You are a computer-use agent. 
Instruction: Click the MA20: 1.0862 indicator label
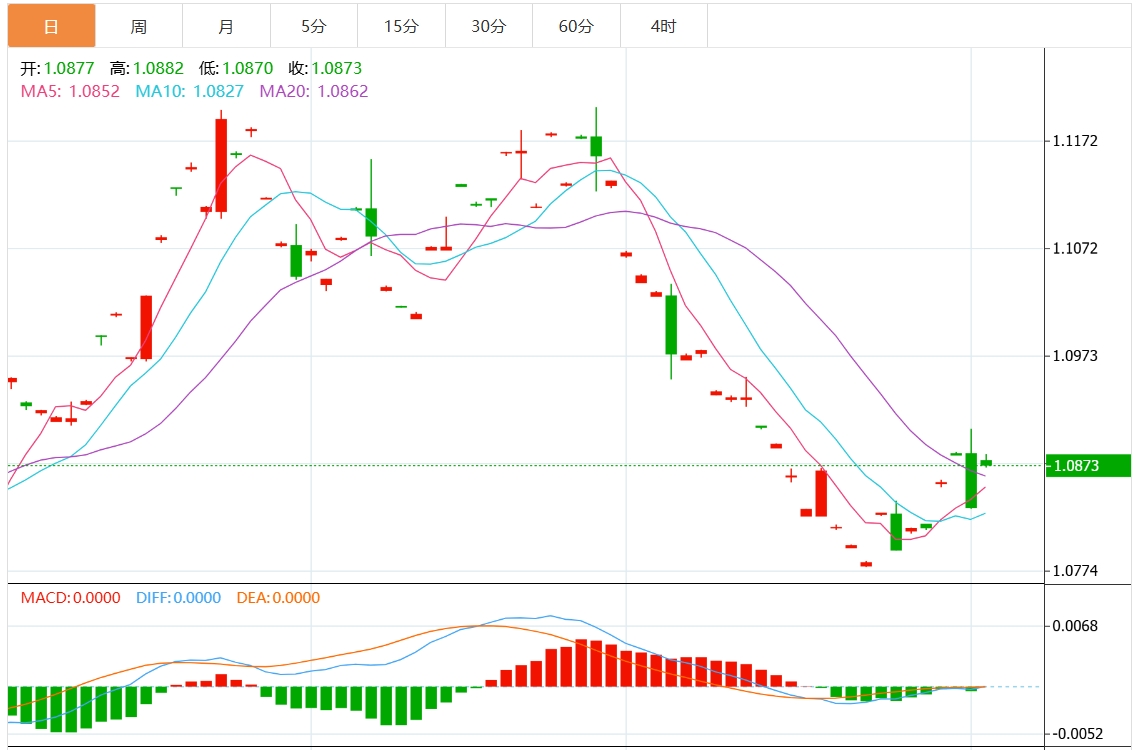(x=313, y=91)
